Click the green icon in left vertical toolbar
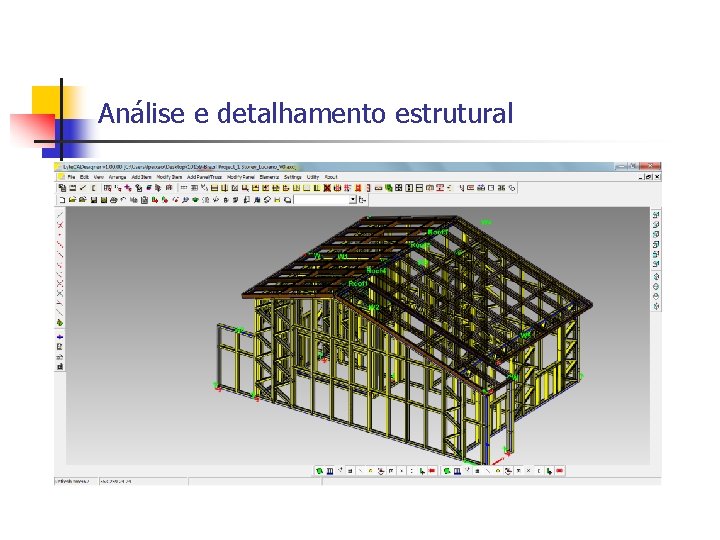Screen dimensions: 720x540 [x=60, y=323]
